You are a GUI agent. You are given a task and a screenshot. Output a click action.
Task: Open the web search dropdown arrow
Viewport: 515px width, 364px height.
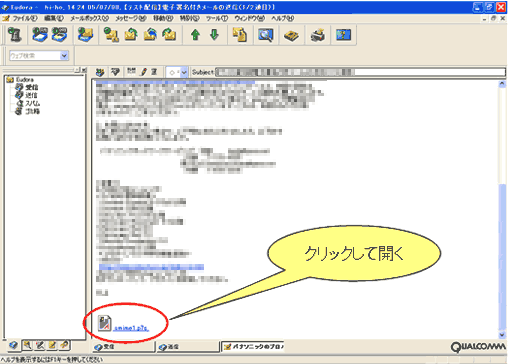pyautogui.click(x=64, y=56)
